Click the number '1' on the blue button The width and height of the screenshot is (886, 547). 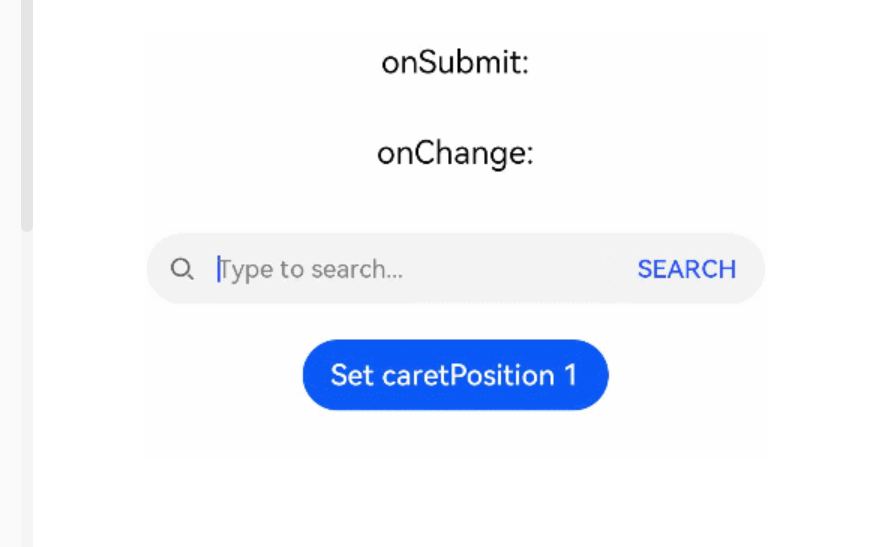[x=571, y=375]
